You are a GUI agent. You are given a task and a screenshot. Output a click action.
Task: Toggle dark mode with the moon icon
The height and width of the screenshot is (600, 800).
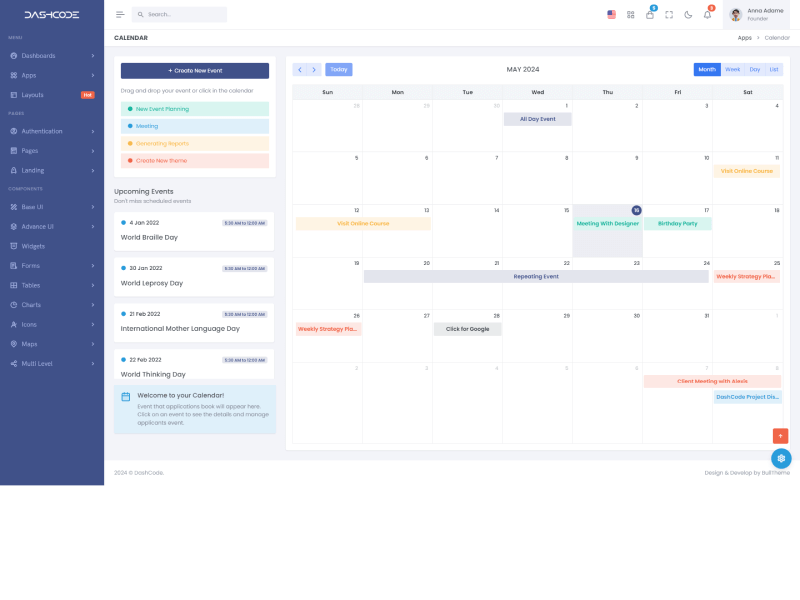pyautogui.click(x=688, y=14)
